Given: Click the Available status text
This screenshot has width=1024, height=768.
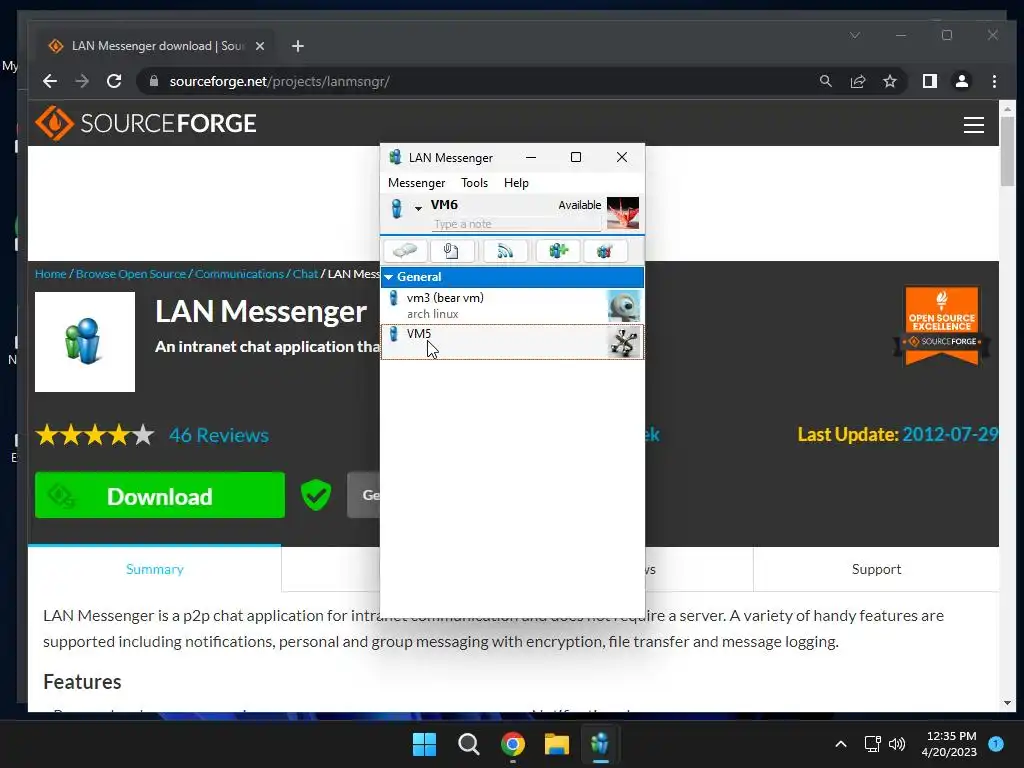Looking at the screenshot, I should (579, 205).
